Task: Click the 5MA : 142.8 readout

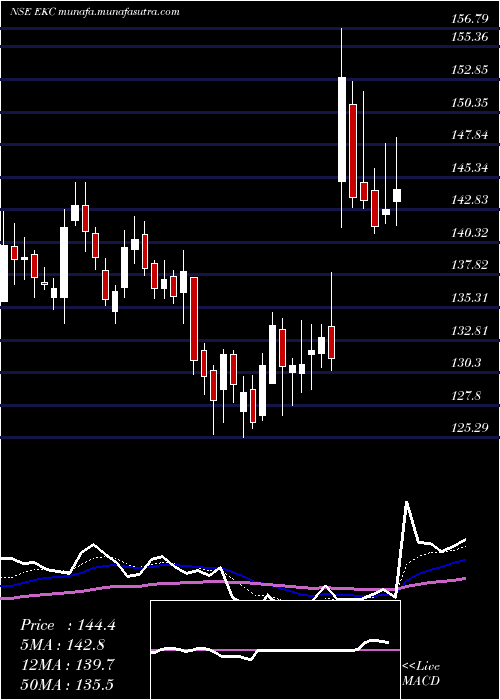Action: point(62,645)
